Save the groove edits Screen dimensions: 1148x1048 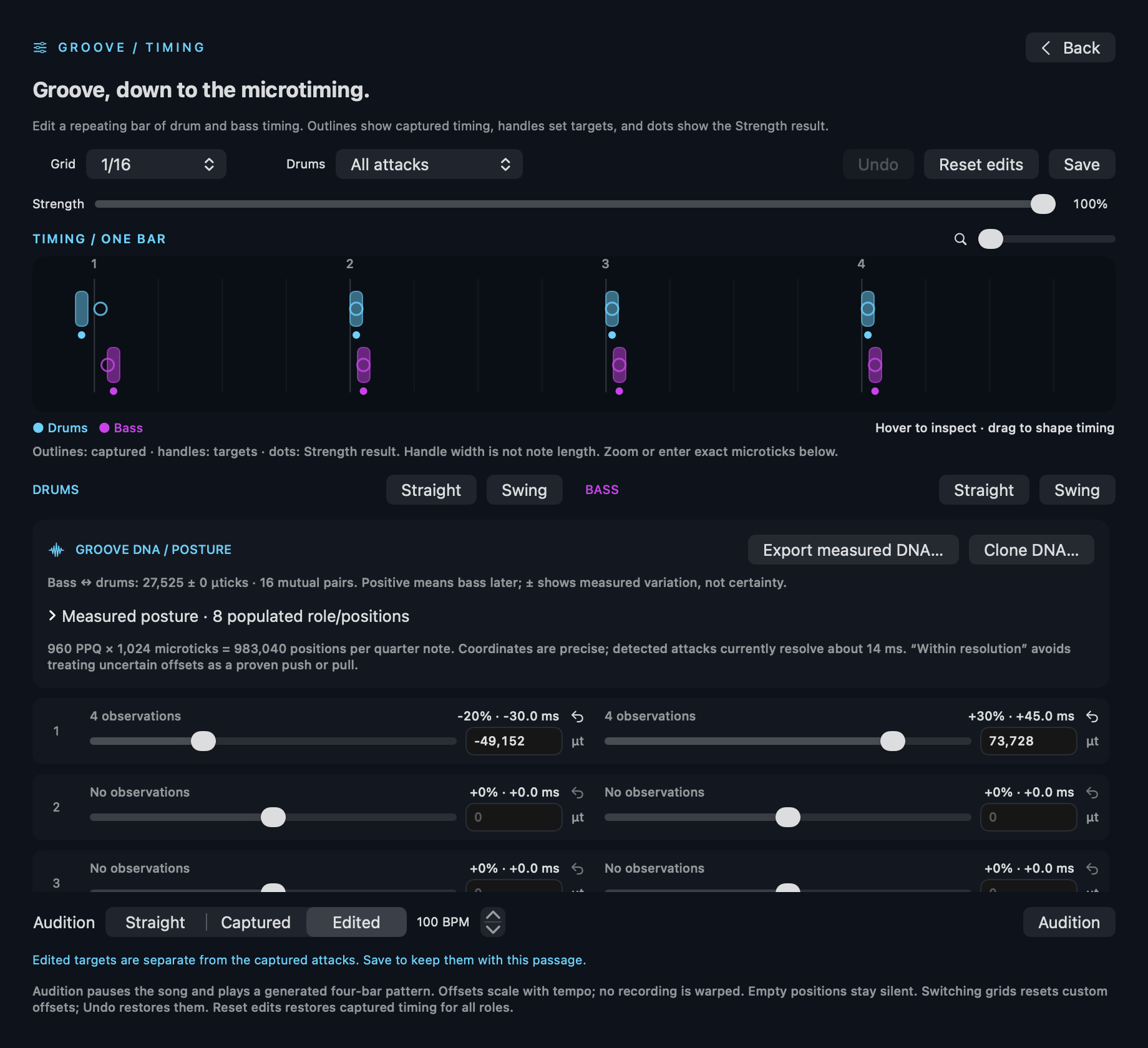point(1082,165)
